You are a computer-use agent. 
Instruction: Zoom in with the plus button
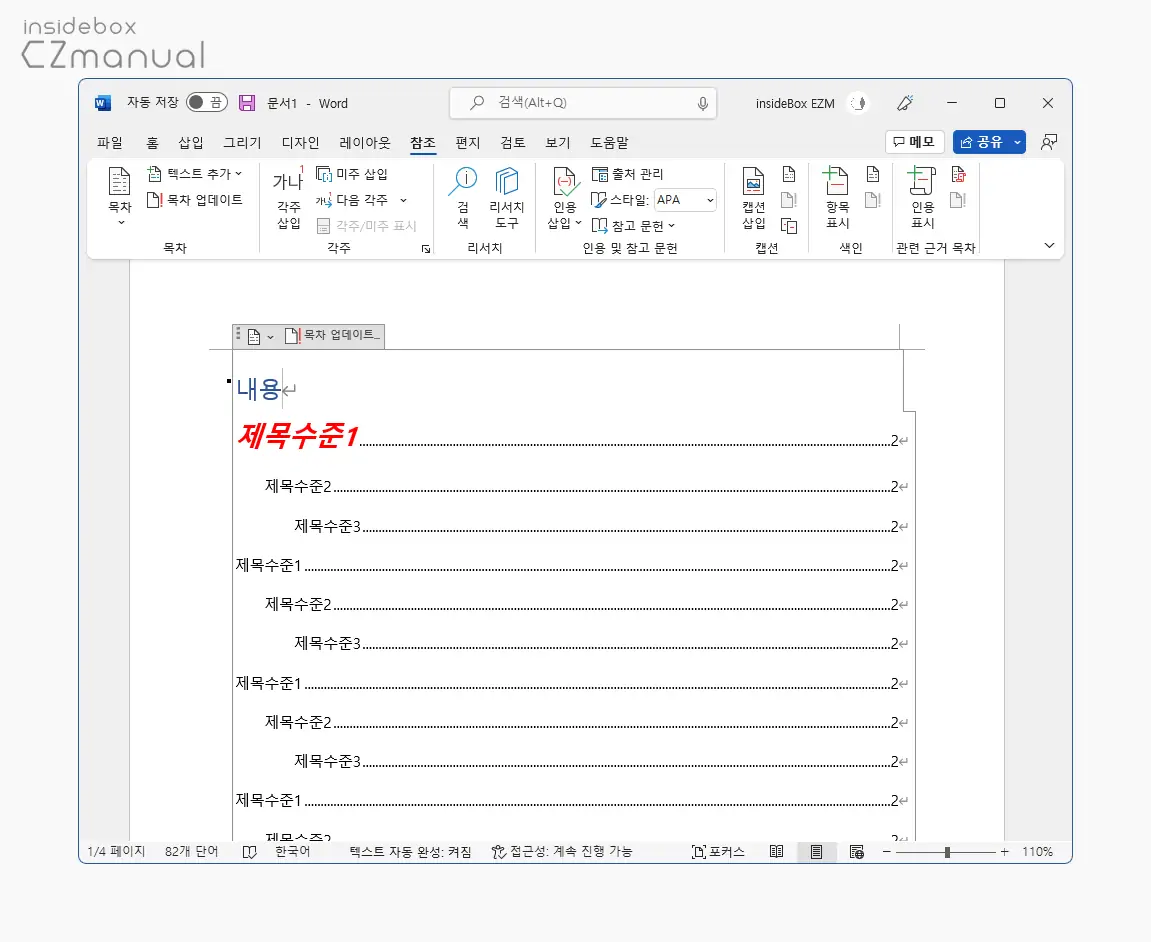[x=1004, y=852]
